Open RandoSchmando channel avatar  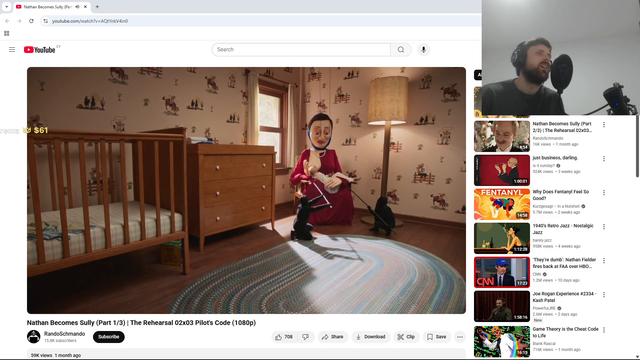coord(33,337)
